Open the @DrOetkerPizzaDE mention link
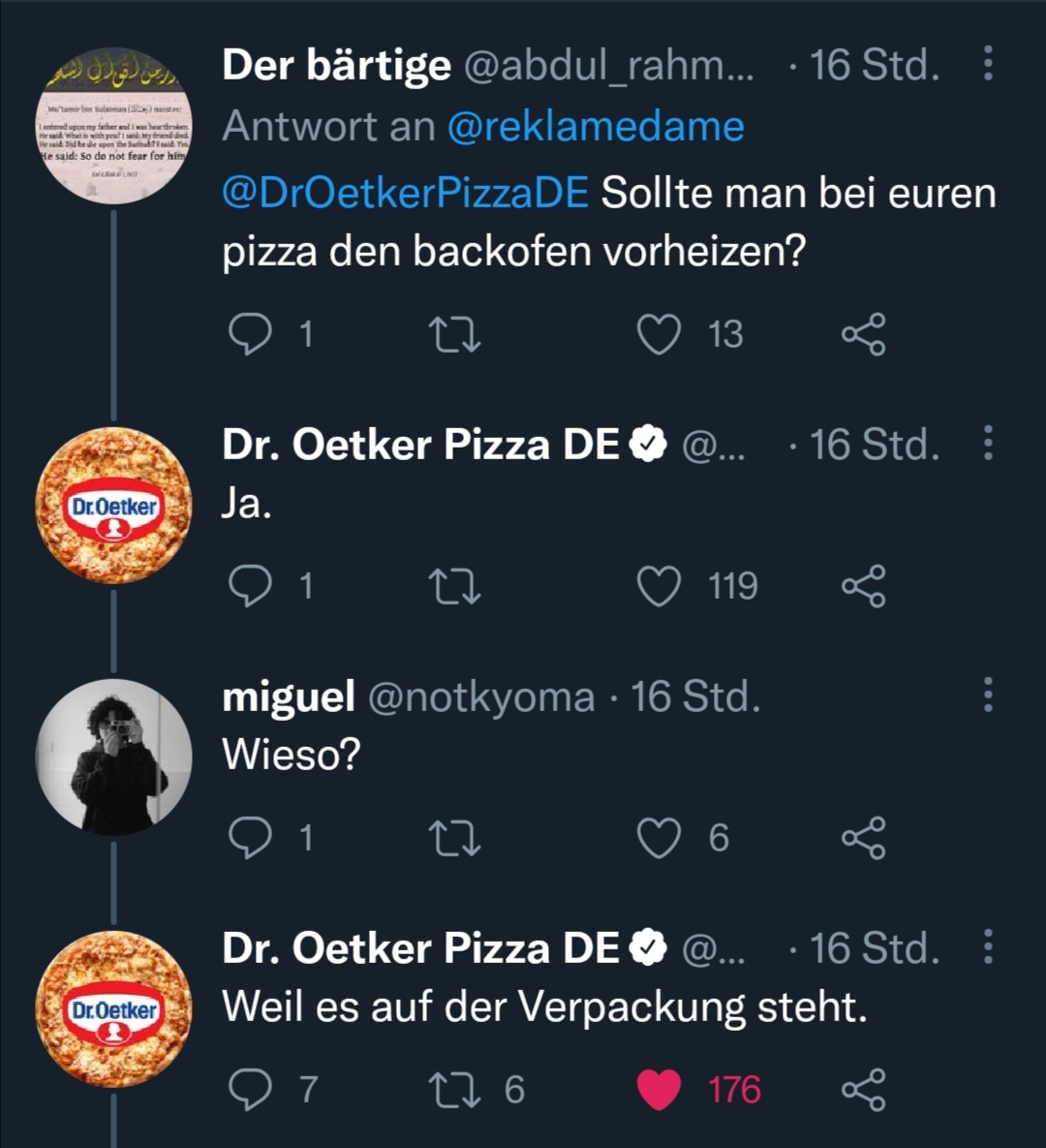 (x=405, y=193)
